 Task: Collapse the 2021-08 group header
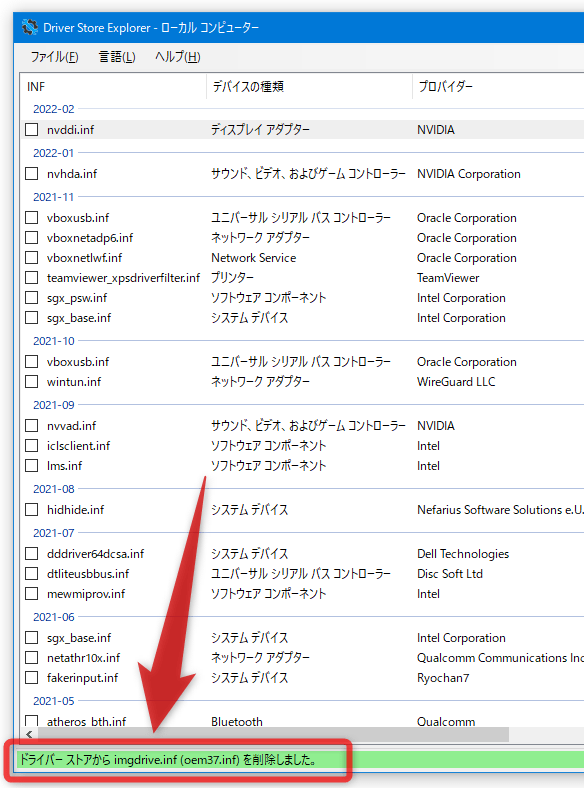point(54,489)
